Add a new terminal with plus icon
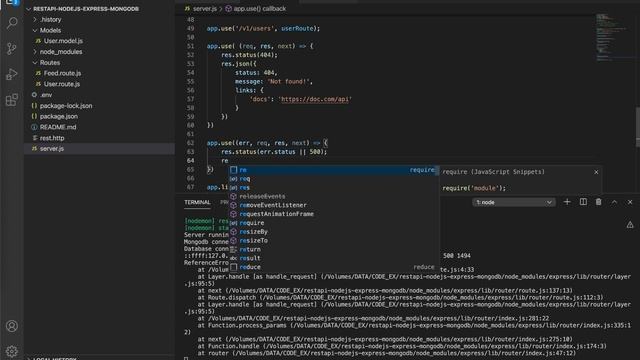 [x=567, y=202]
